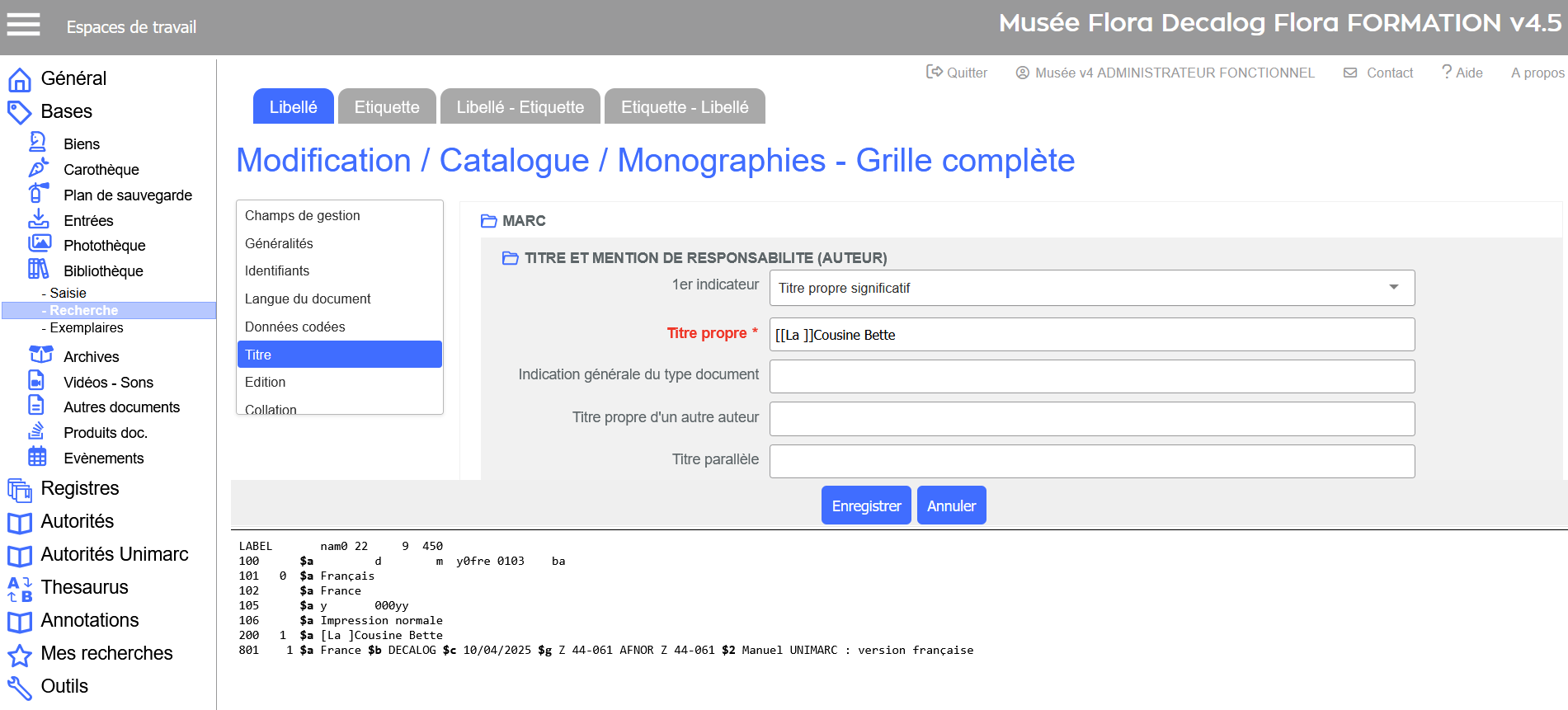
Task: Click the Quitter link
Action: 957,73
